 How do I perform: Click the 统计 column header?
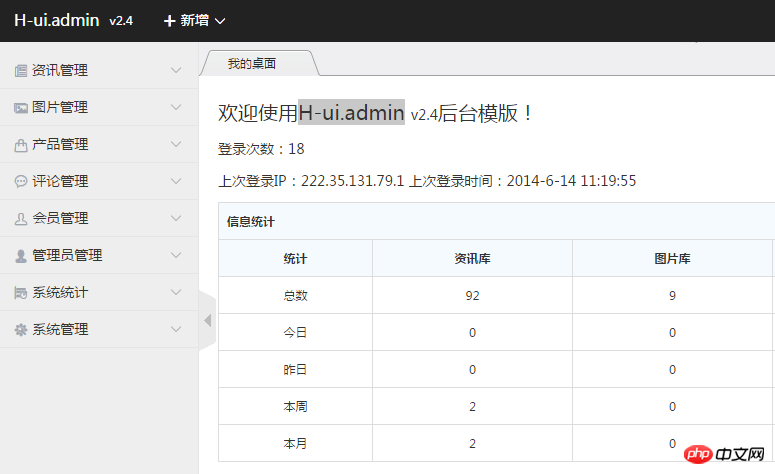pos(296,259)
